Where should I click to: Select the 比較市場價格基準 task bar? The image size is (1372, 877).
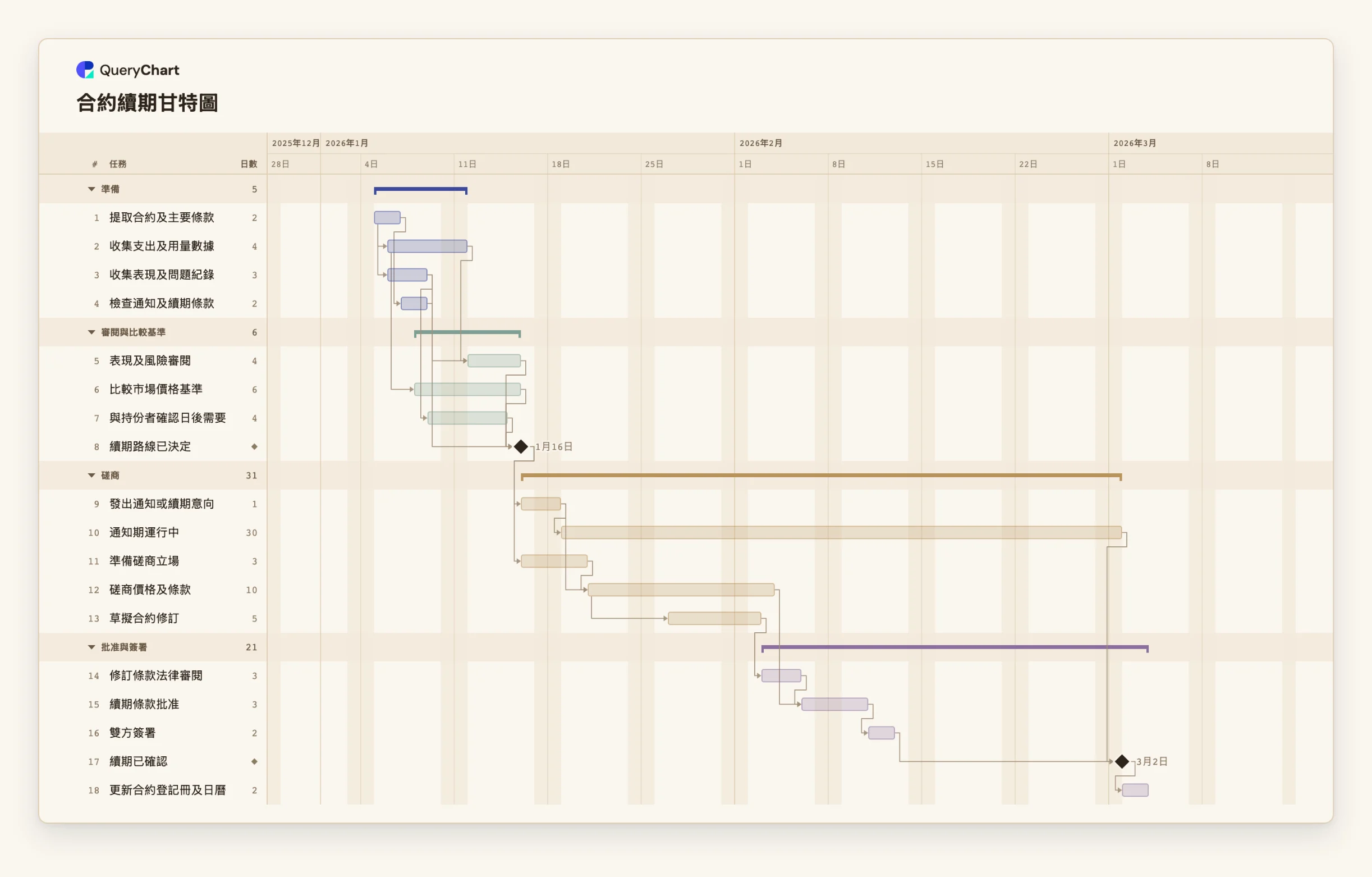click(467, 390)
